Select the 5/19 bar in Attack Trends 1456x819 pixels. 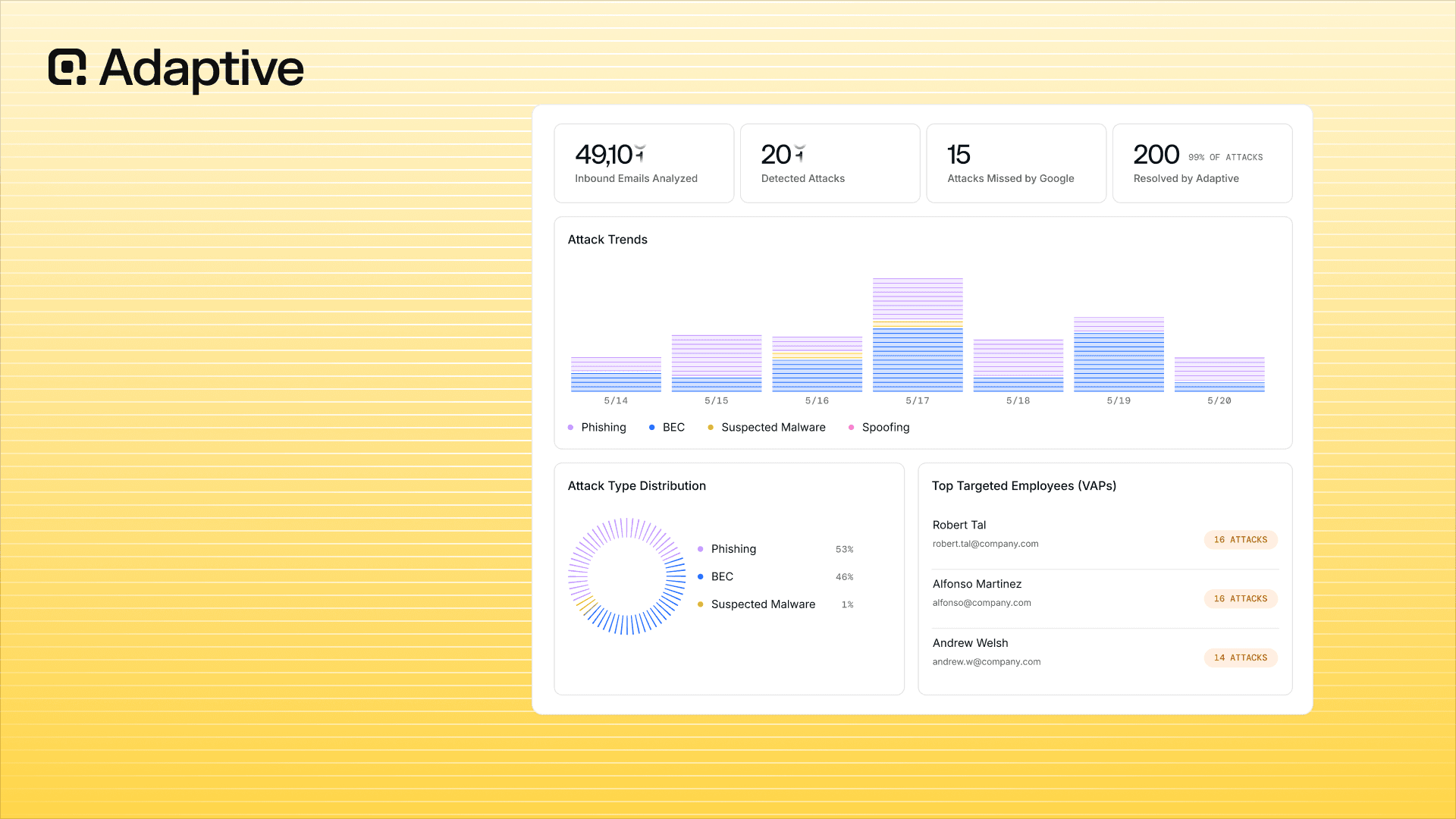click(x=1119, y=354)
